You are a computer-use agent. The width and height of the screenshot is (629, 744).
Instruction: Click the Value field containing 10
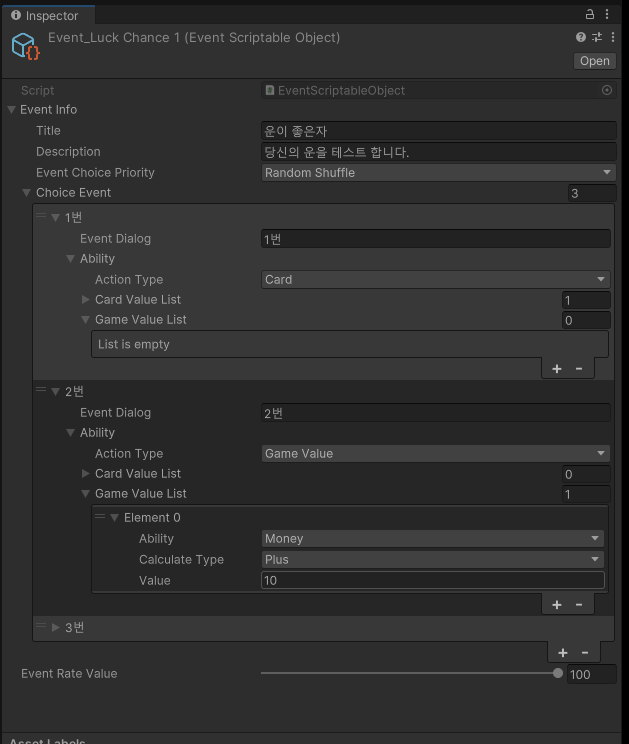[x=433, y=580]
